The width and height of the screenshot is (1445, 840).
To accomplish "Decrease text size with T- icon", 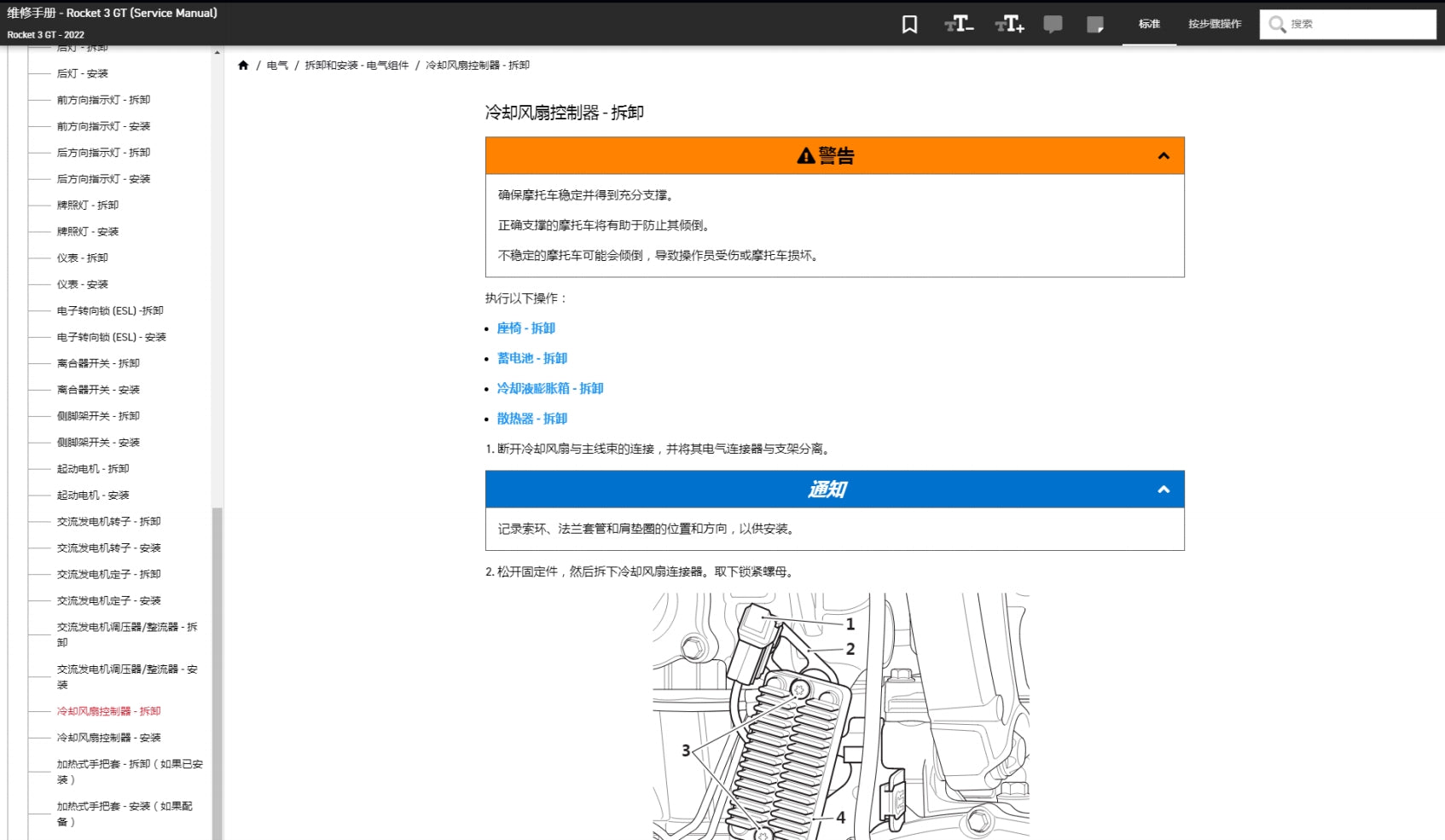I will 959,24.
